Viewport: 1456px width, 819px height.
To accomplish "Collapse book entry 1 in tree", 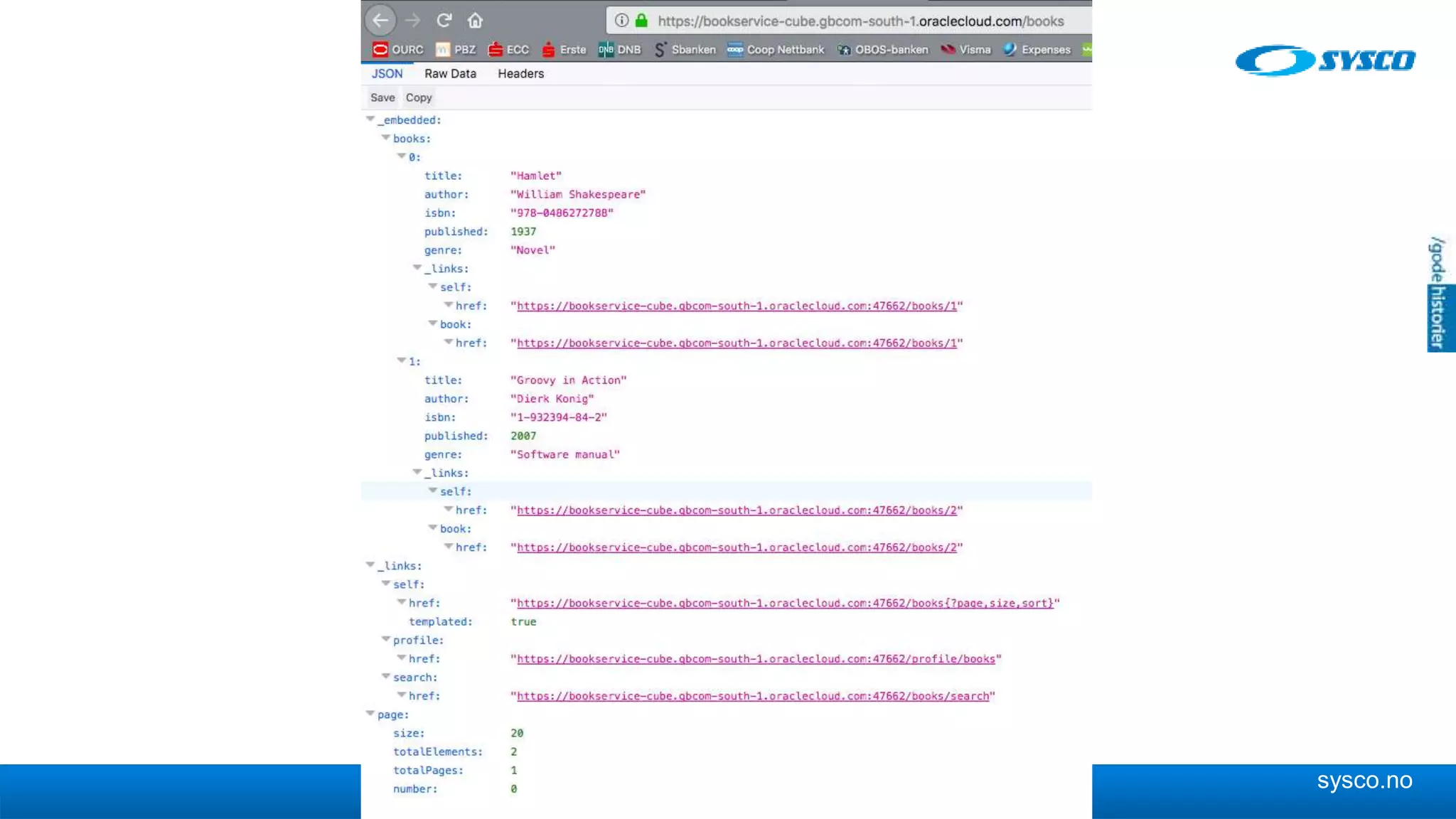I will click(402, 361).
